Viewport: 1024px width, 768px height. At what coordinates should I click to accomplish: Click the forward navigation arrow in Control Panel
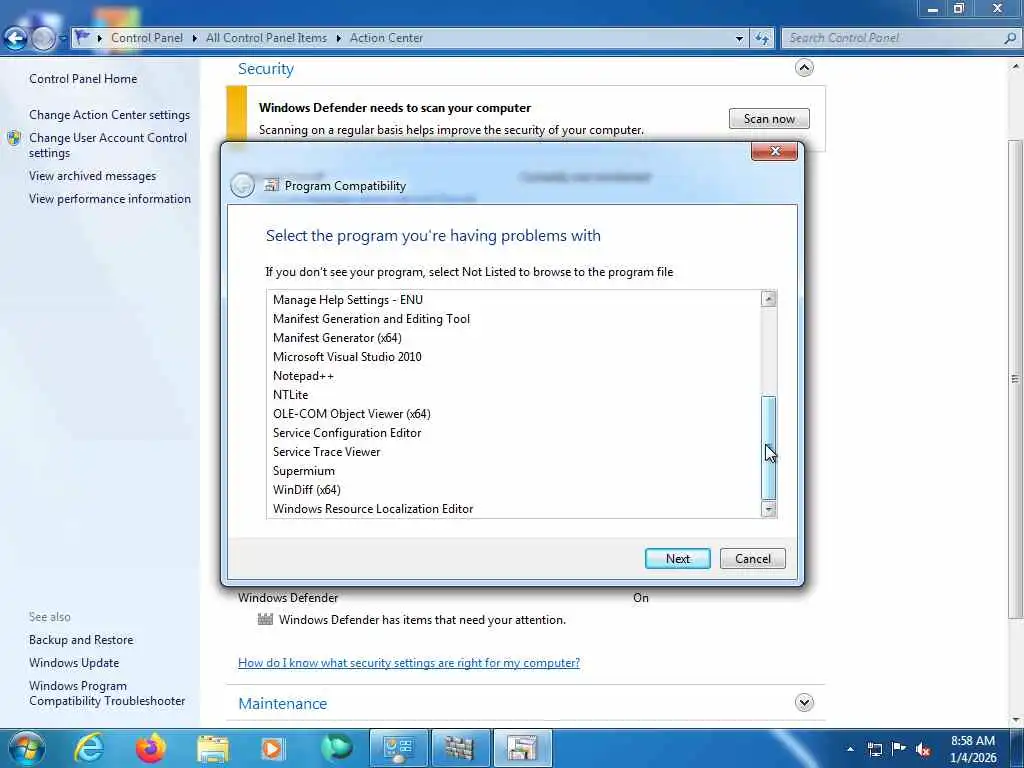43,39
